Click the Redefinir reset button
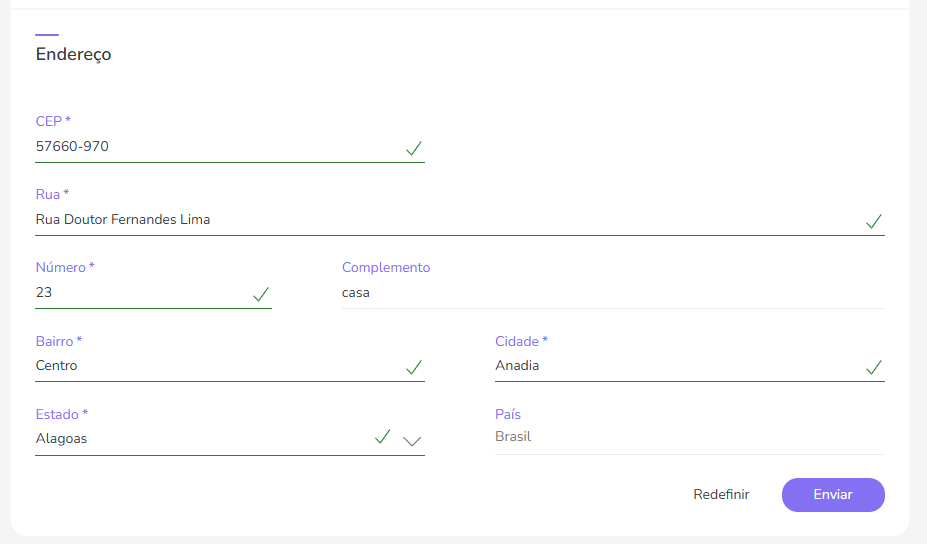Viewport: 927px width, 544px height. point(721,494)
